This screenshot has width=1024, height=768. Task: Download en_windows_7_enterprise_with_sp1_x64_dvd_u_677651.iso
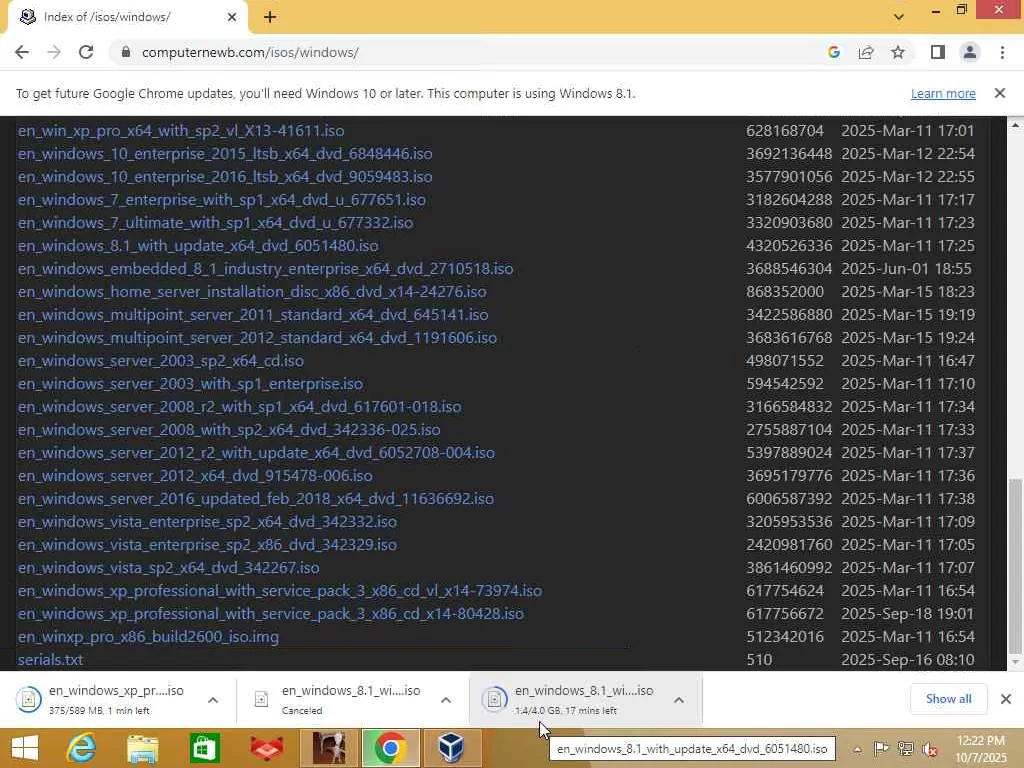coord(221,199)
